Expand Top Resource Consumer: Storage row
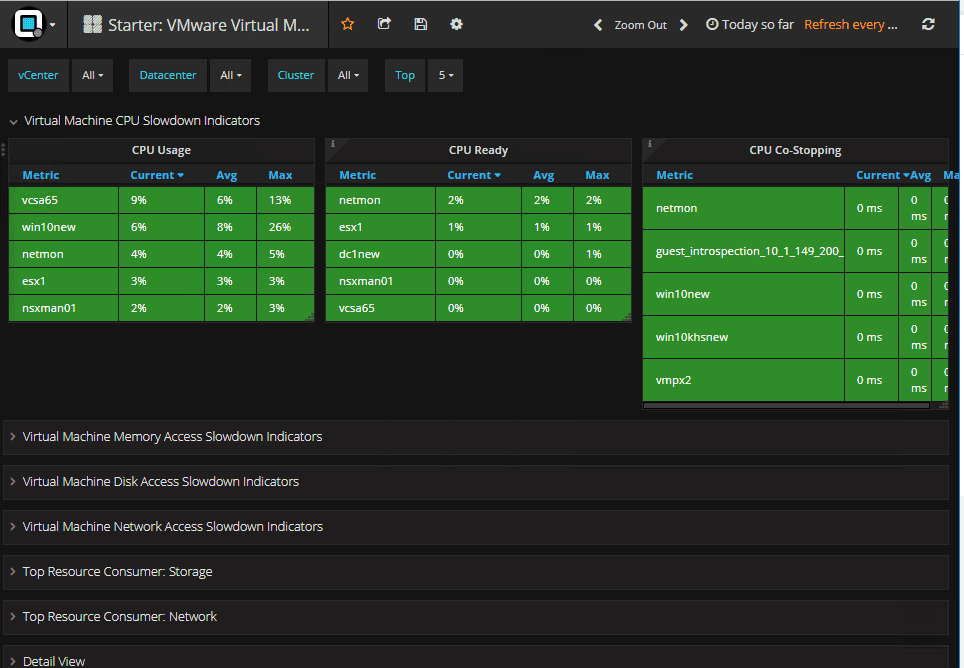Viewport: 964px width, 668px height. 117,572
